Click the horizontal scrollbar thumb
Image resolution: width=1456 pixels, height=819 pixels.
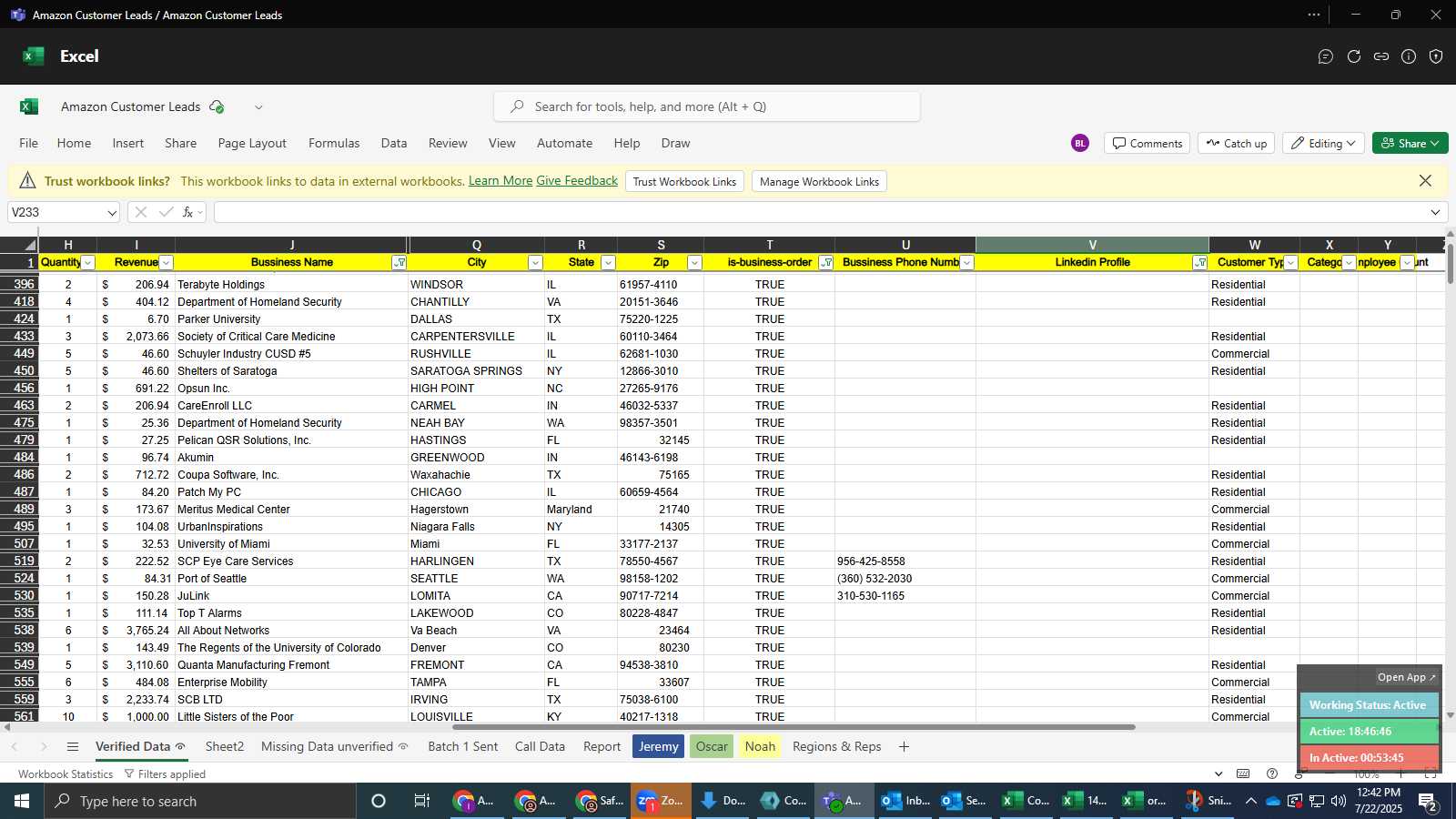pos(794,727)
